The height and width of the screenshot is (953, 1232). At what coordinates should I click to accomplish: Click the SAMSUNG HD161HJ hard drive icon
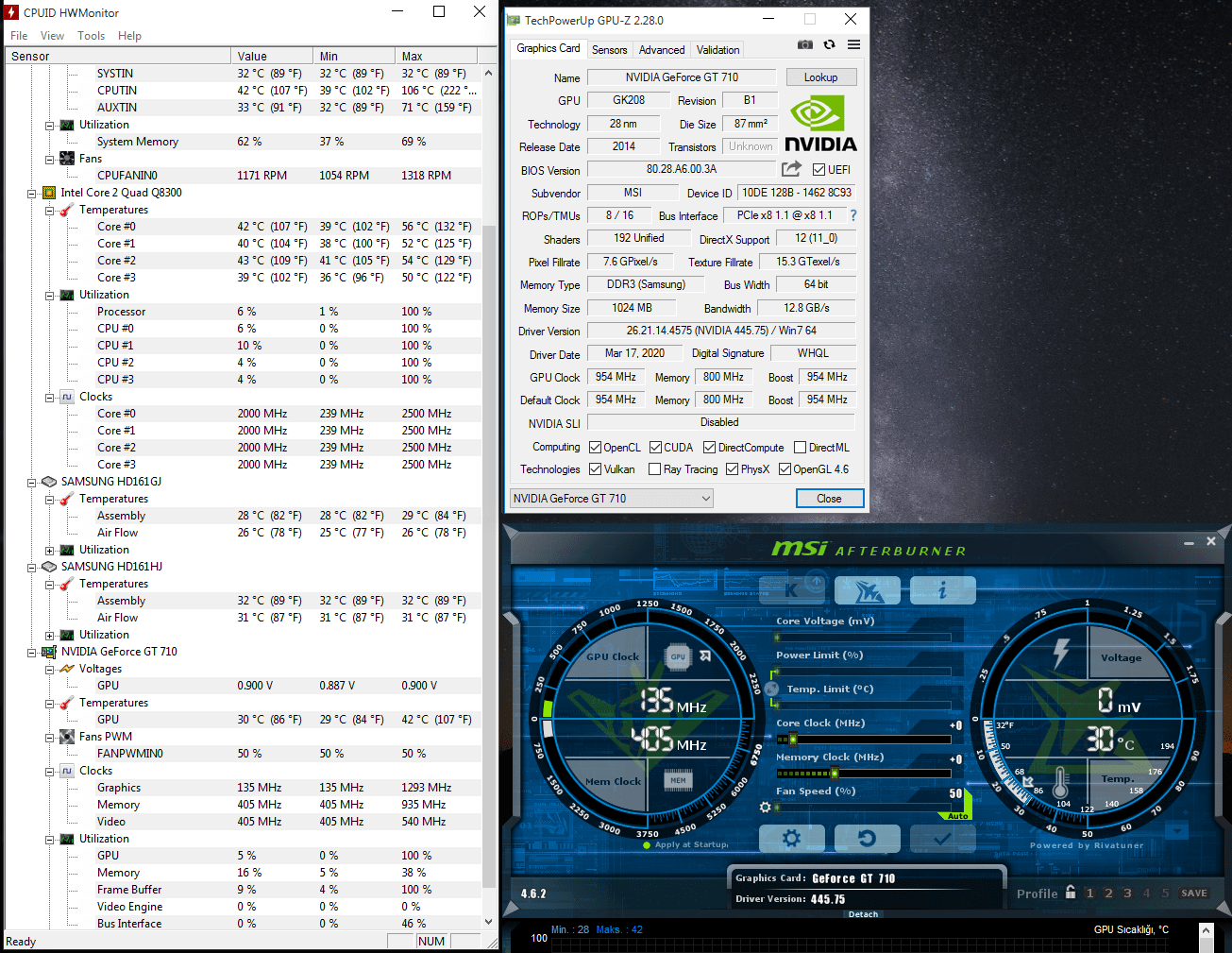click(49, 567)
